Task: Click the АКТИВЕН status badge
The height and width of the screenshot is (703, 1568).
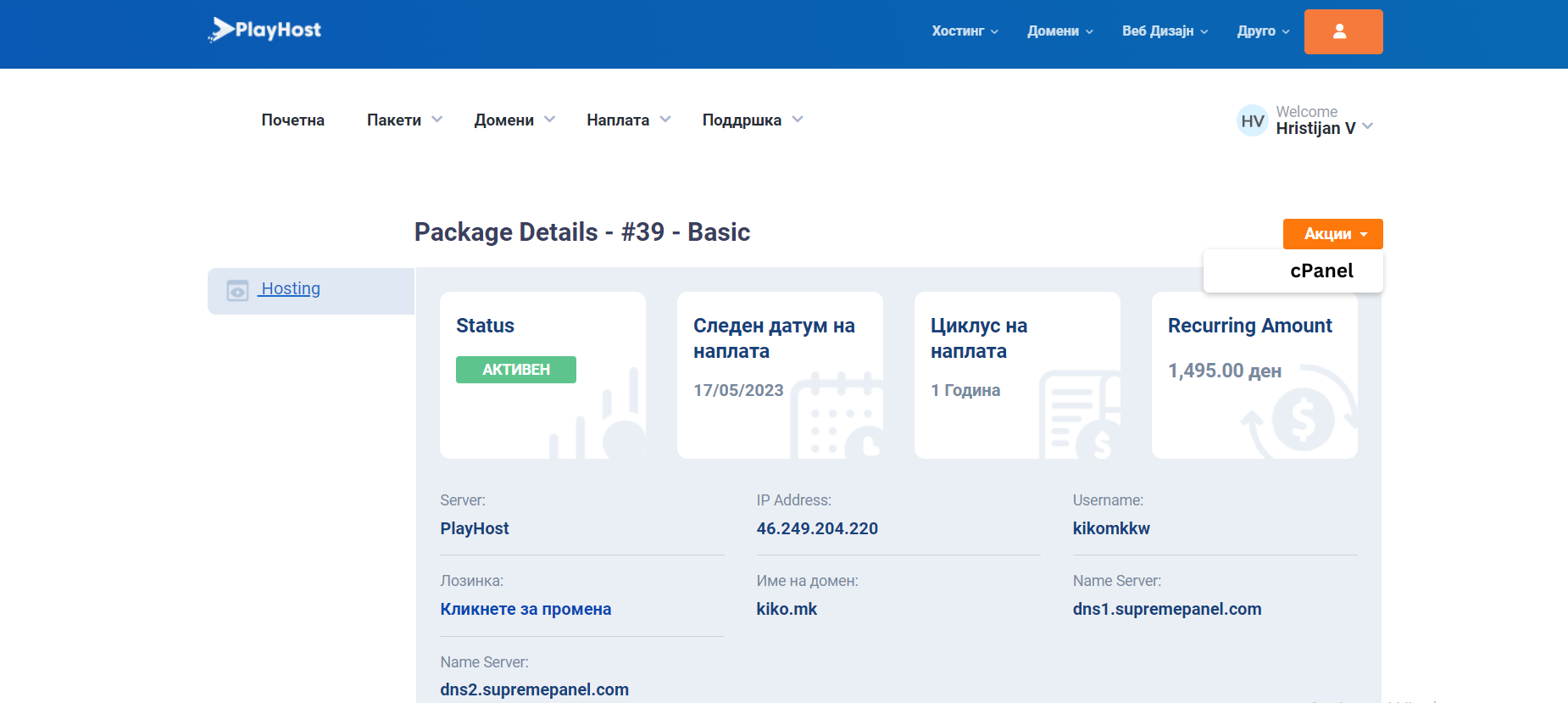Action: [x=516, y=370]
